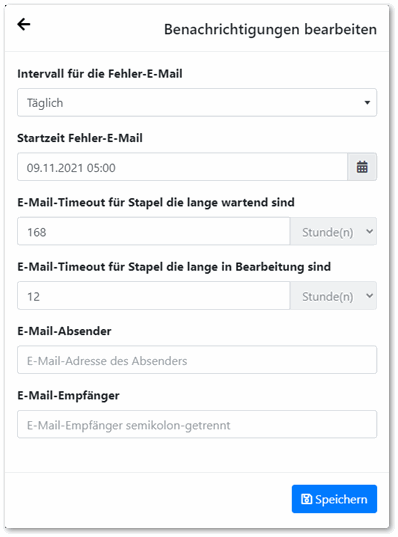Open the Intervall für die Fehler-E-Mail dropdown
Screen dimensions: 398x537
point(197,102)
